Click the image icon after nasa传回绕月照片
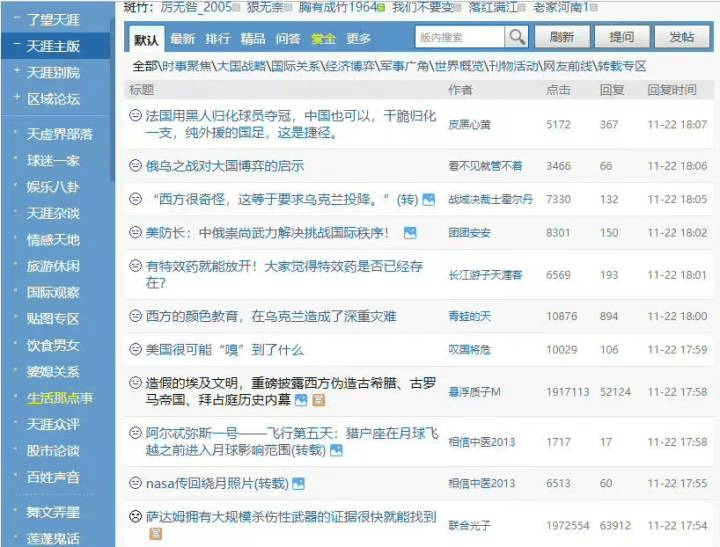720x547 pixels. pyautogui.click(x=300, y=484)
